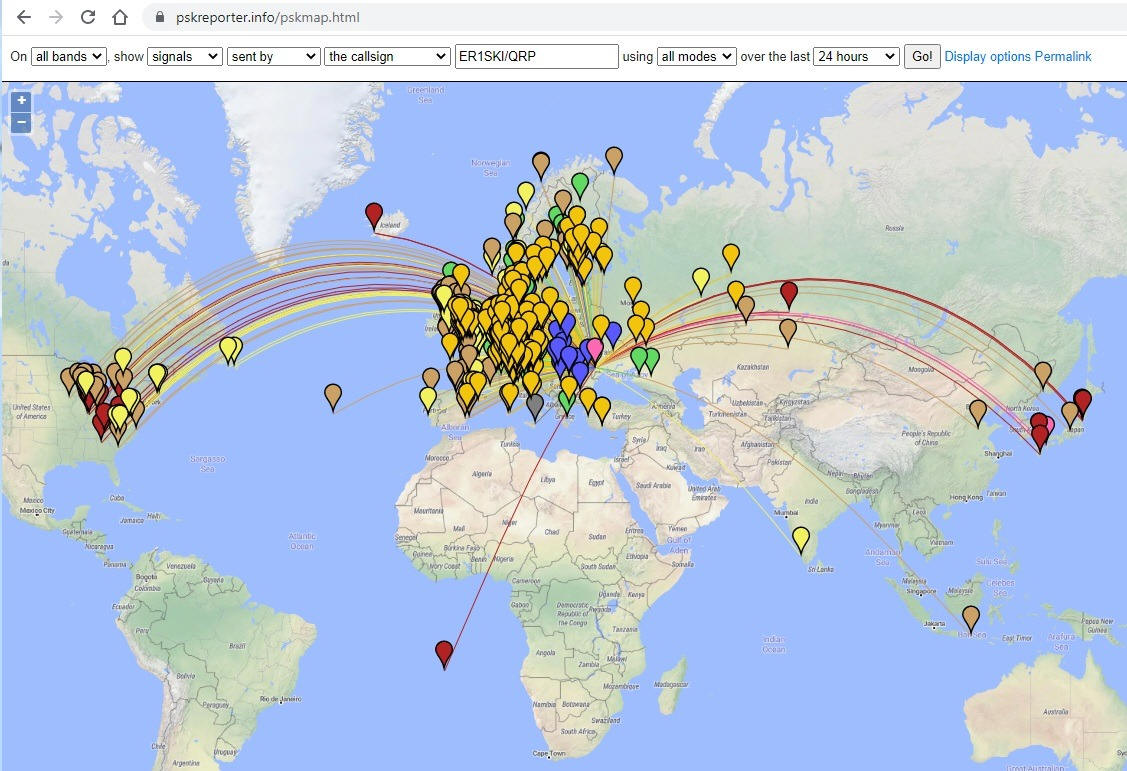Click the red marker in South Atlantic
Image resolution: width=1127 pixels, height=771 pixels.
click(445, 652)
